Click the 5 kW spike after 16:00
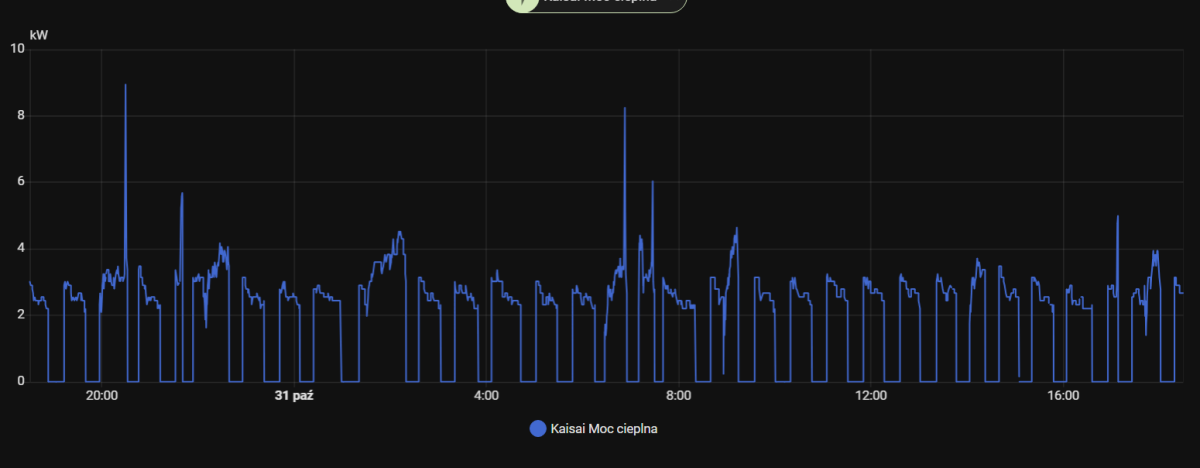 point(1117,218)
